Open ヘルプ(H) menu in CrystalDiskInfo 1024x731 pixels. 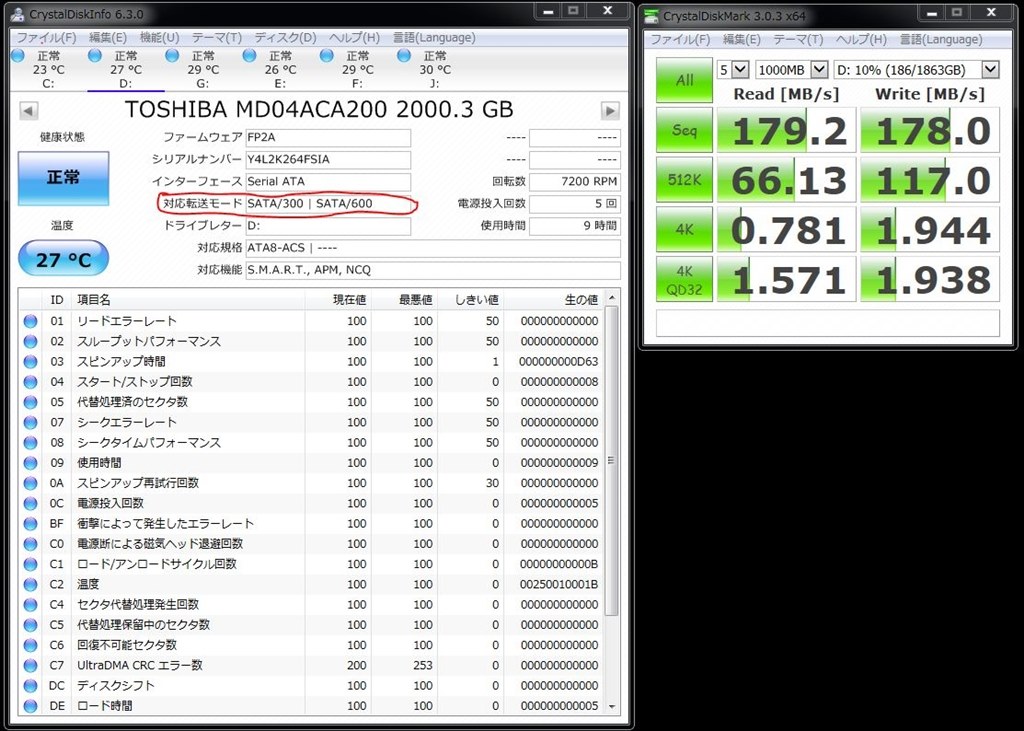point(354,38)
